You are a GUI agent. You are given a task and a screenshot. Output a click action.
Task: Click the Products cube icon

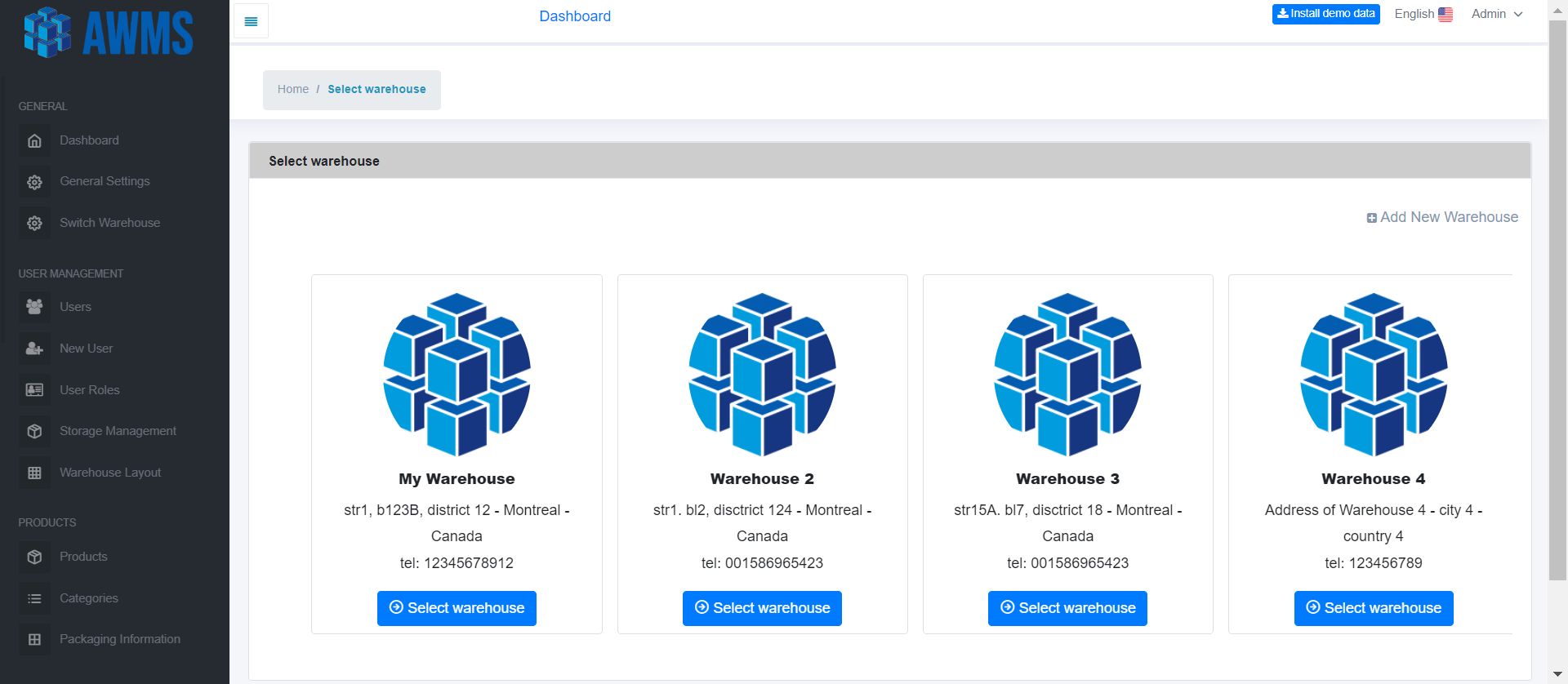[x=34, y=557]
